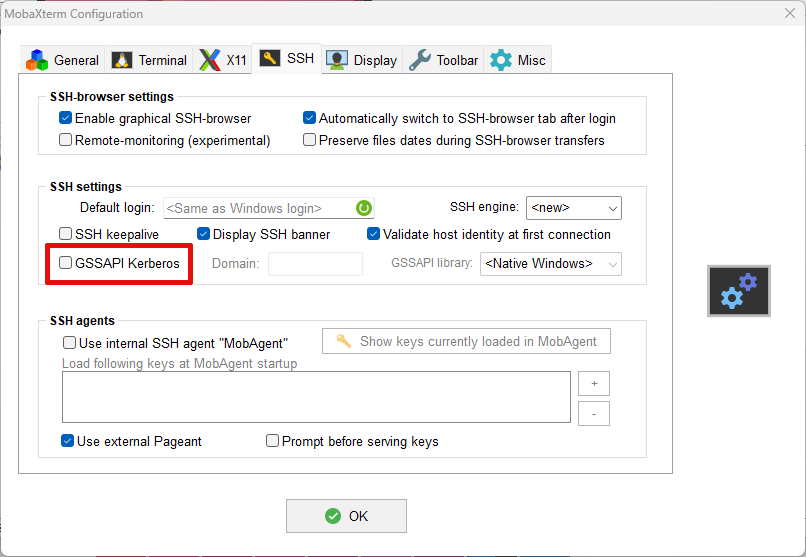Click the OK button
The width and height of the screenshot is (806, 557).
pos(346,516)
